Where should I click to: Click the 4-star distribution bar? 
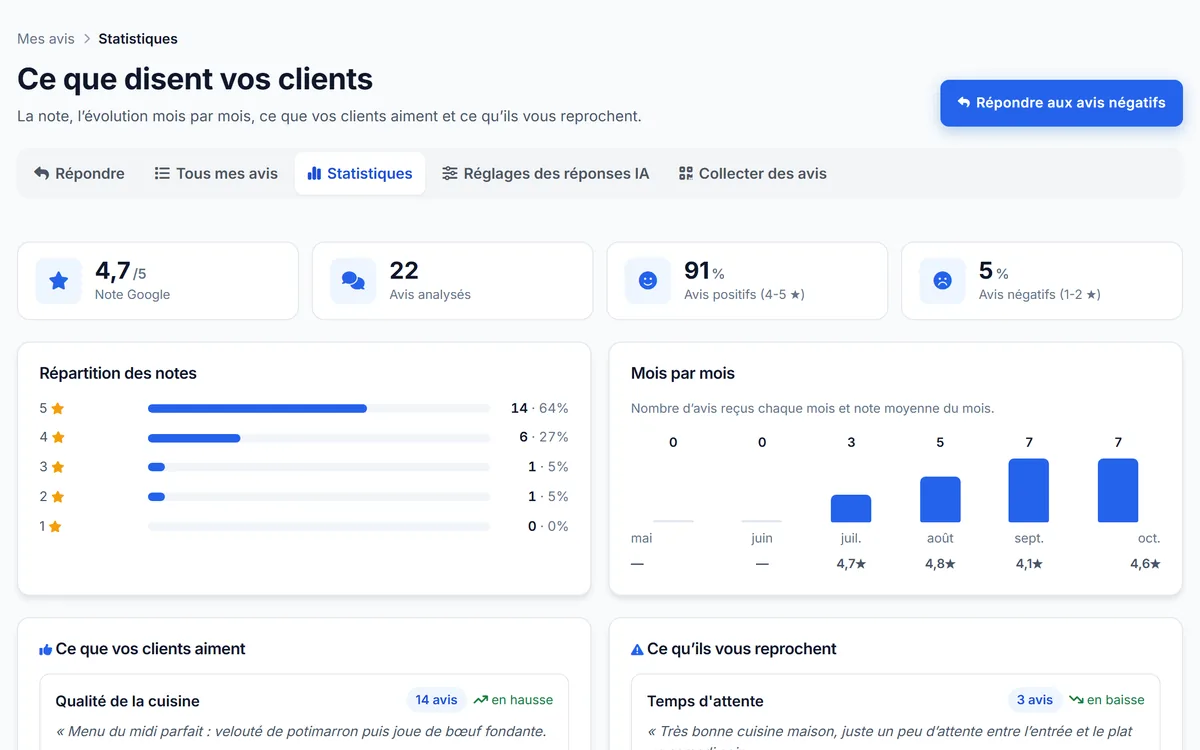tap(319, 438)
